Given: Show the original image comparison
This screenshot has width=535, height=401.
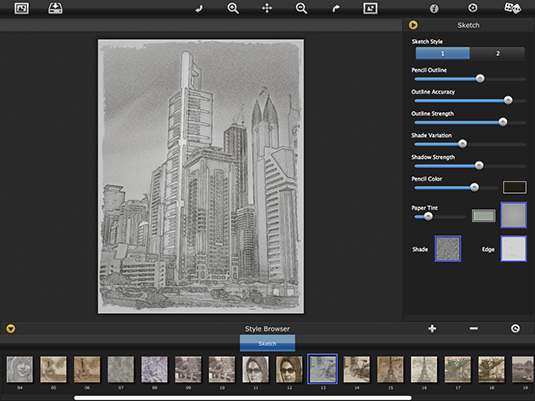Looking at the screenshot, I should (370, 8).
